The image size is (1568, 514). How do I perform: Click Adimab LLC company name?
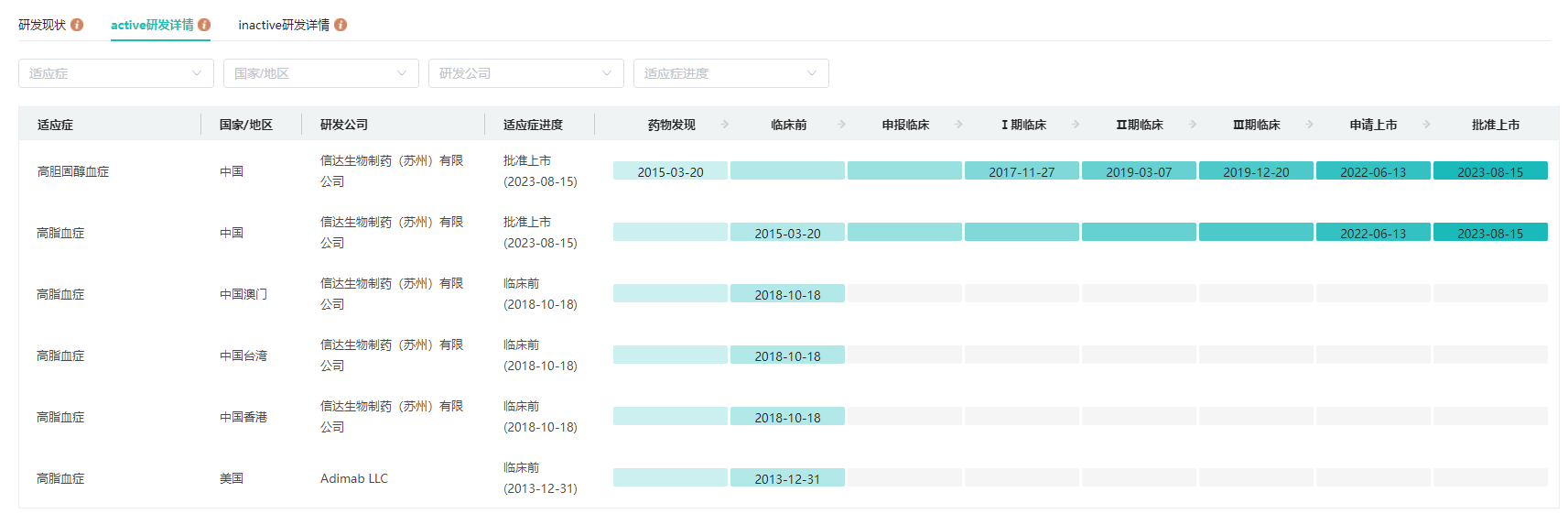pyautogui.click(x=354, y=478)
